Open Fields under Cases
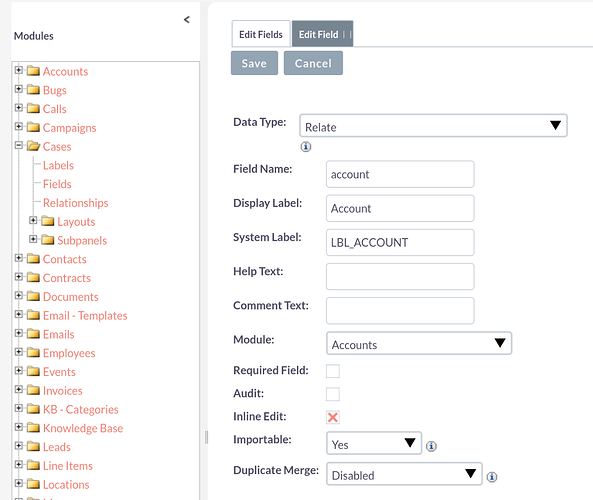The image size is (593, 500). click(x=57, y=184)
